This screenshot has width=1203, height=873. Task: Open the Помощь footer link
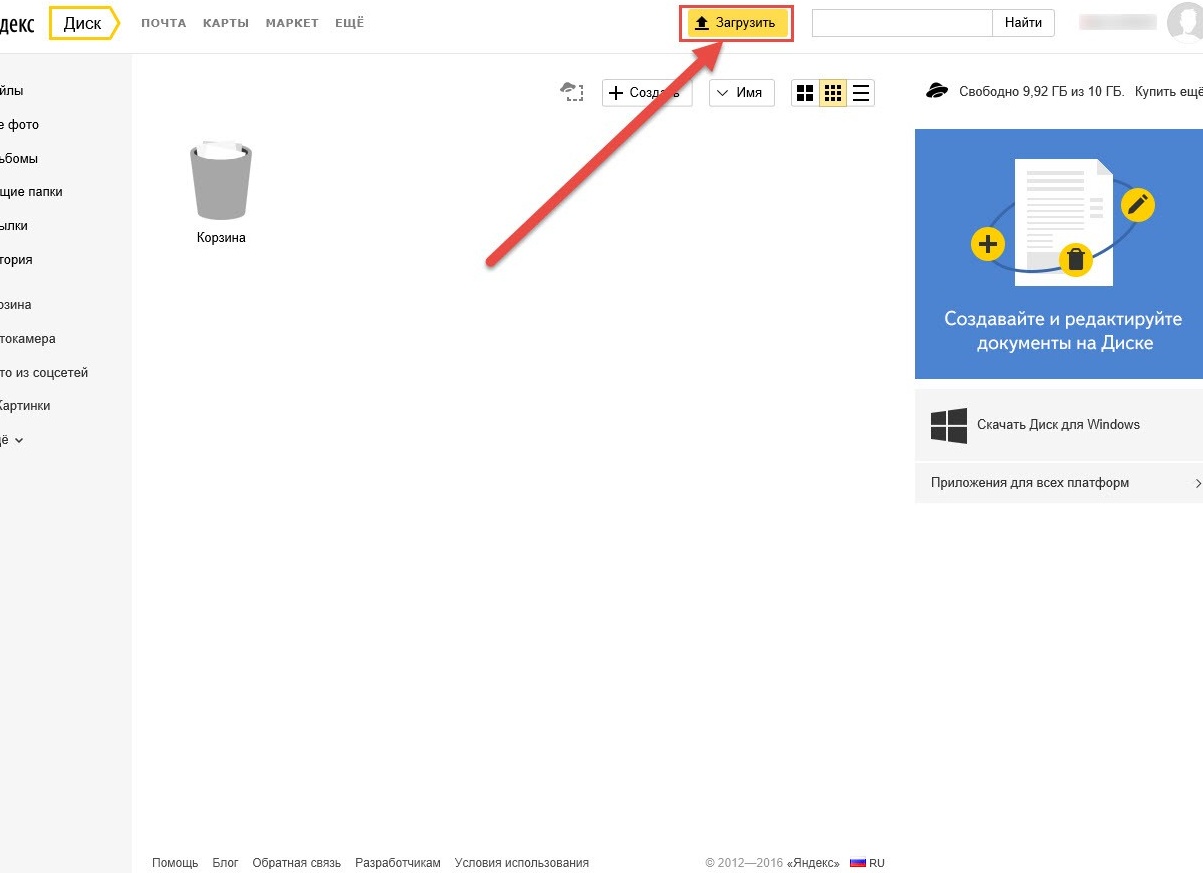[175, 863]
